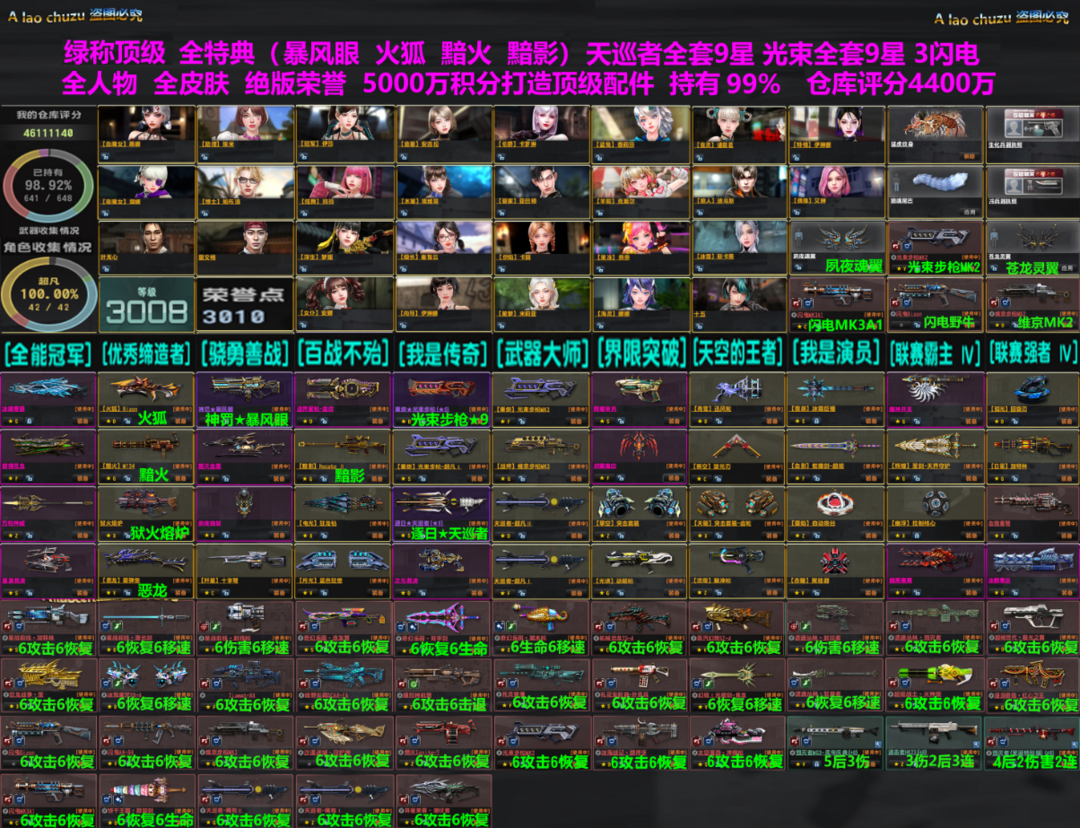
Task: Select the eyepatch white-haired girl portrait
Action: point(146,183)
